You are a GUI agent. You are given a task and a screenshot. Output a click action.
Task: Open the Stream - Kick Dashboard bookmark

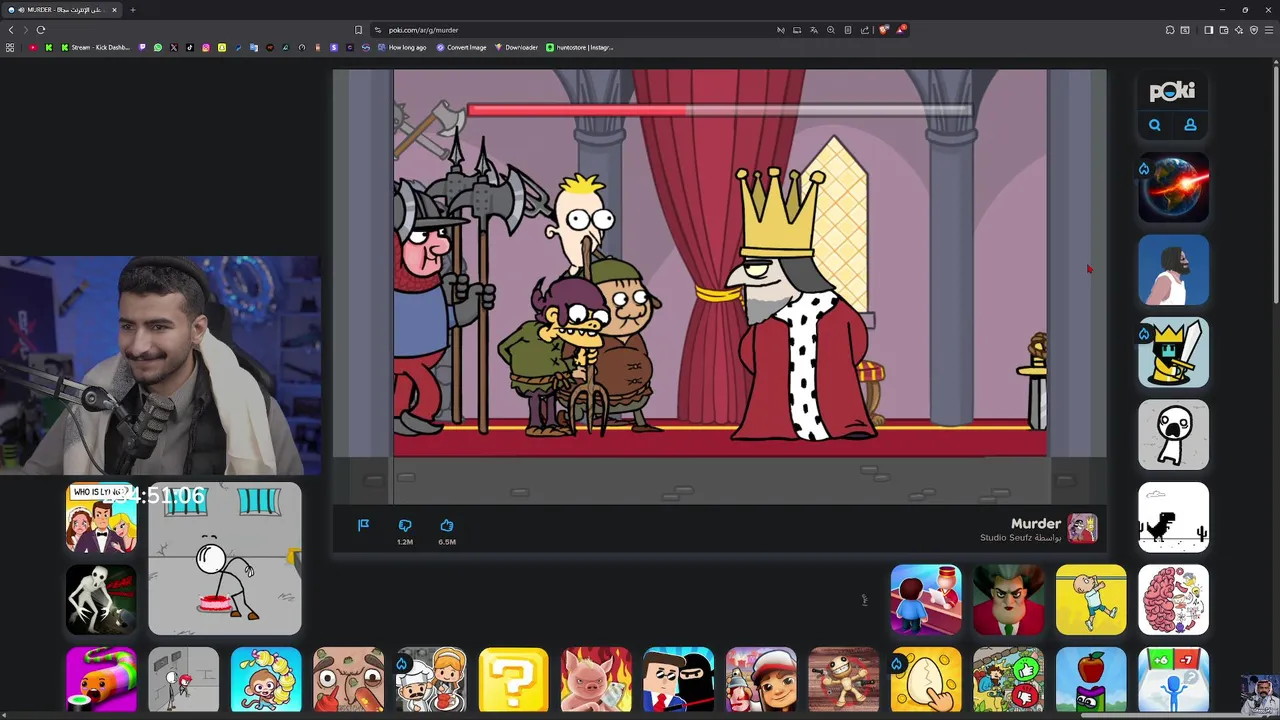coord(96,47)
